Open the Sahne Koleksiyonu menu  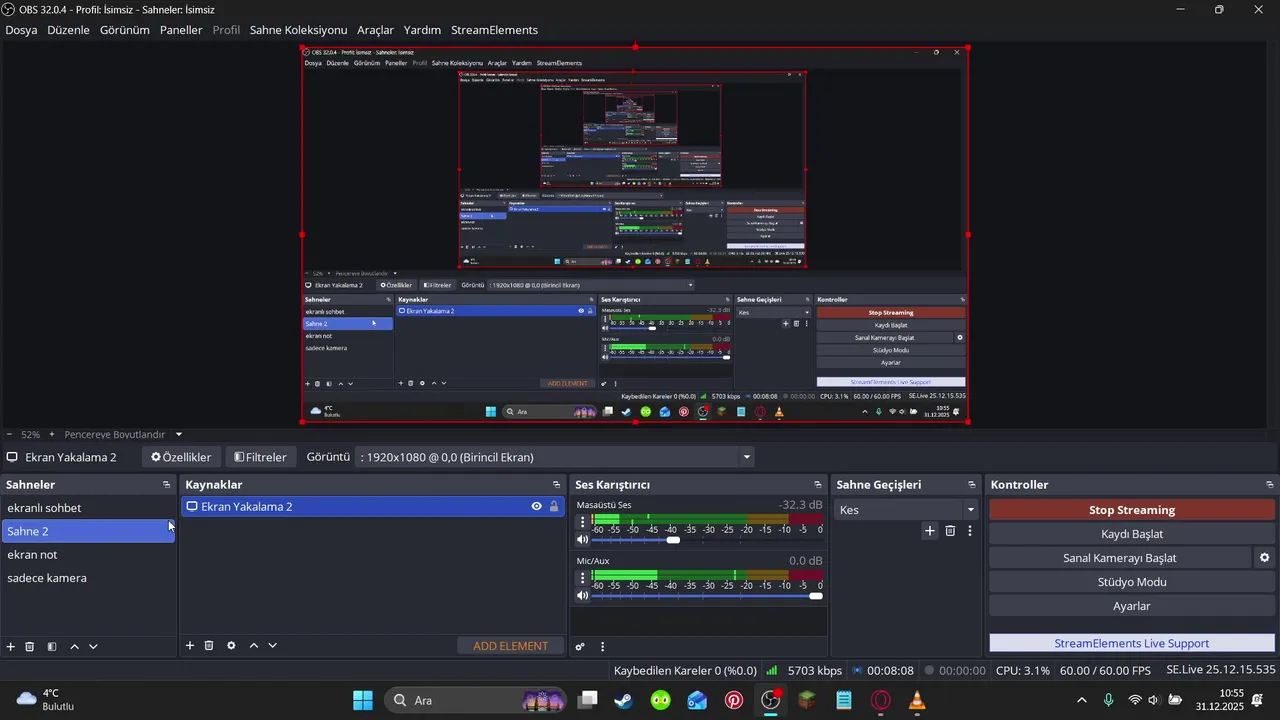coord(298,30)
